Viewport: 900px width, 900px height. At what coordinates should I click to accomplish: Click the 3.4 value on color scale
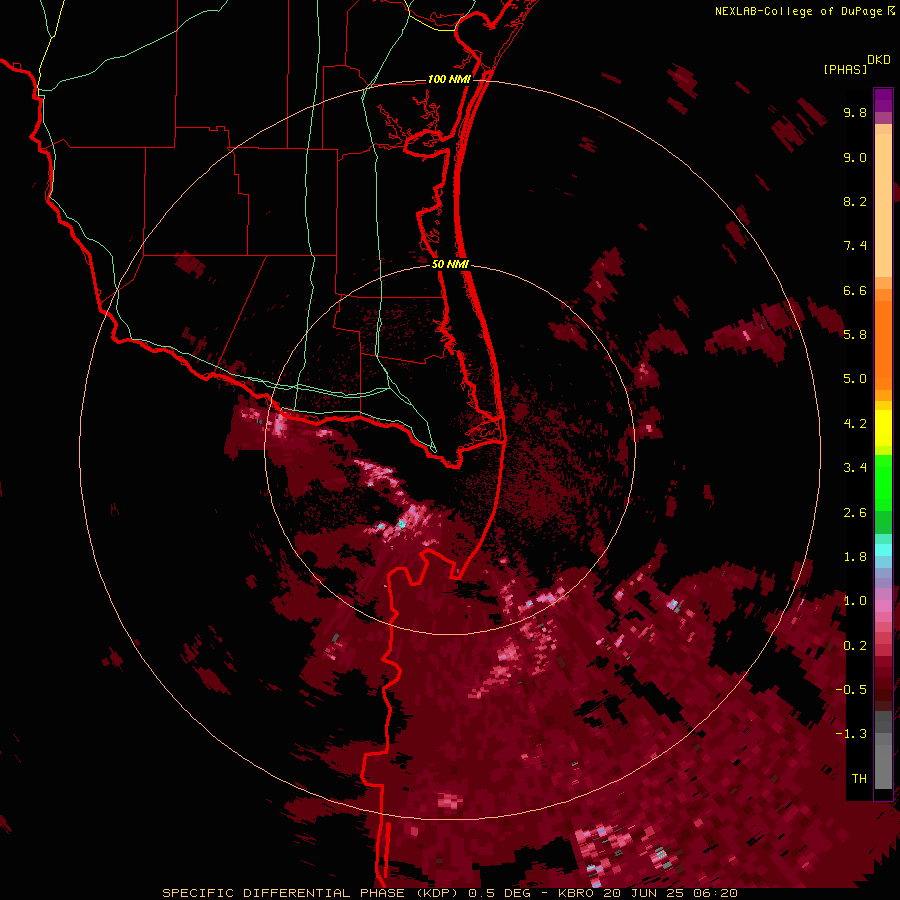[855, 468]
